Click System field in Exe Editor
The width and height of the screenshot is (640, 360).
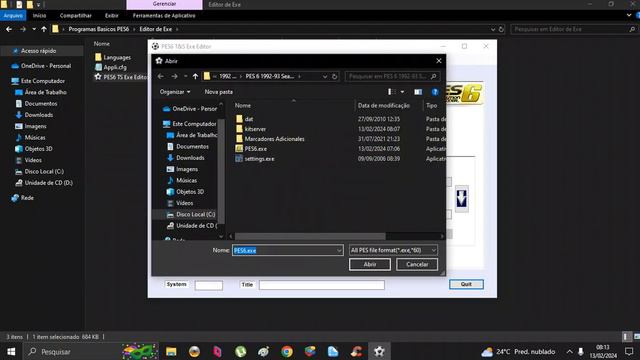click(209, 285)
